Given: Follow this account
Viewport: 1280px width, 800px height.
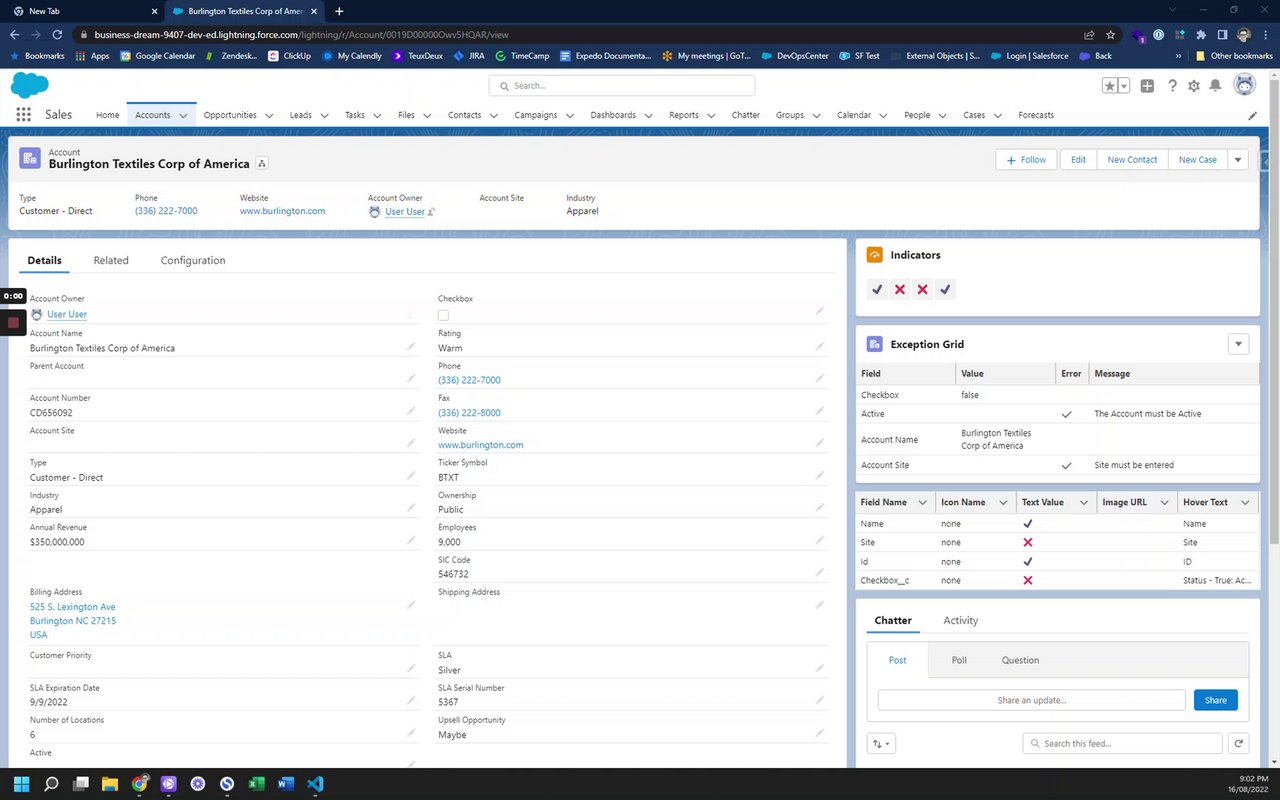Looking at the screenshot, I should click(x=1026, y=160).
